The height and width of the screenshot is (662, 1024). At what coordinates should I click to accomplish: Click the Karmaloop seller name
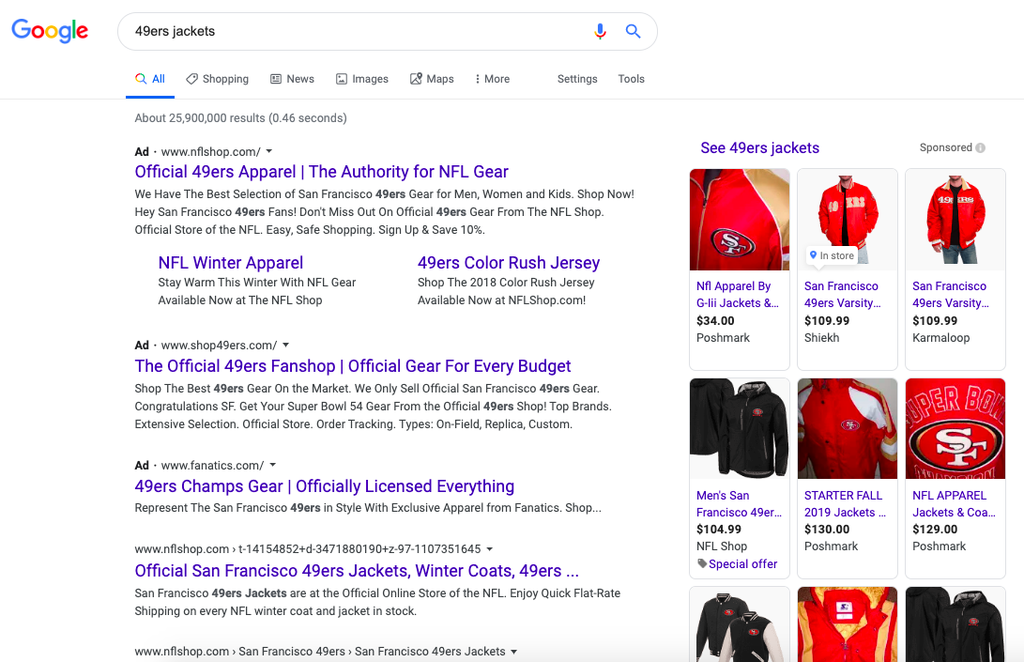(x=941, y=338)
